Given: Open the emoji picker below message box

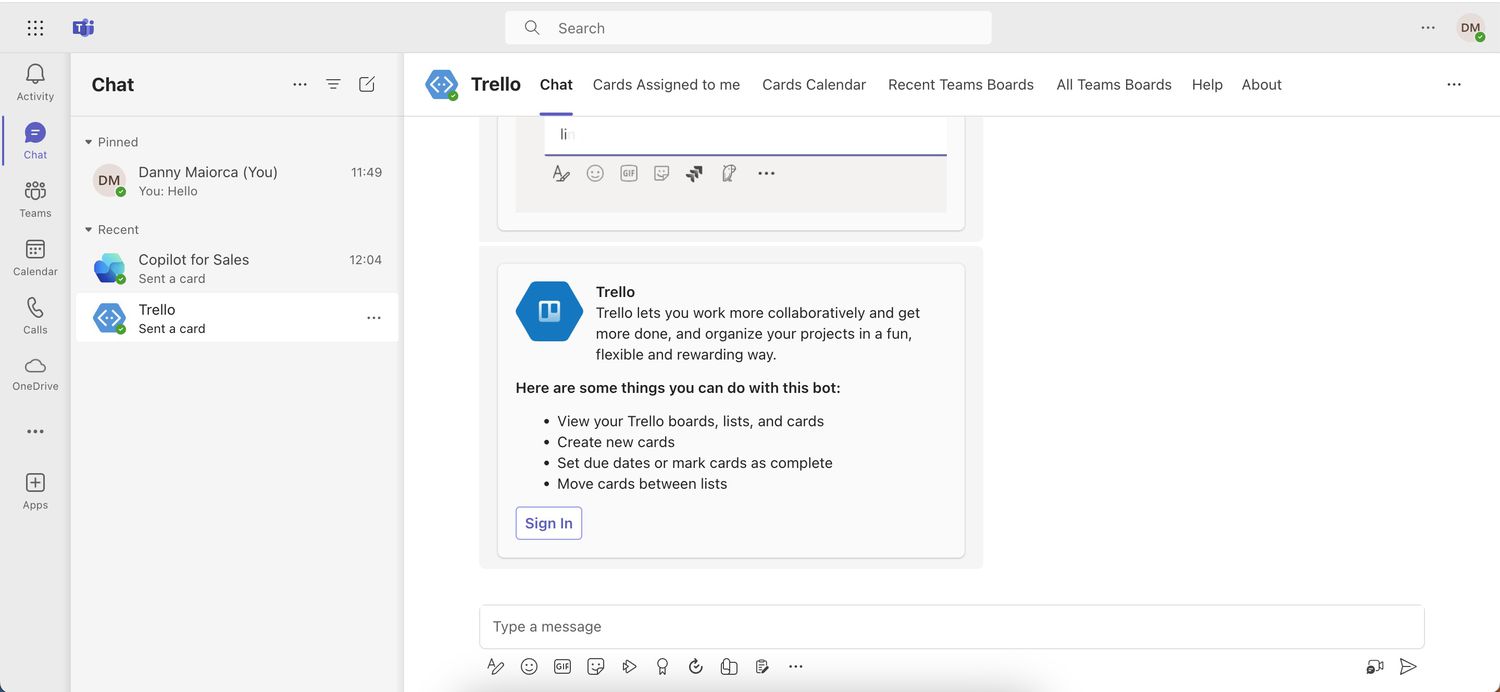Looking at the screenshot, I should [529, 667].
